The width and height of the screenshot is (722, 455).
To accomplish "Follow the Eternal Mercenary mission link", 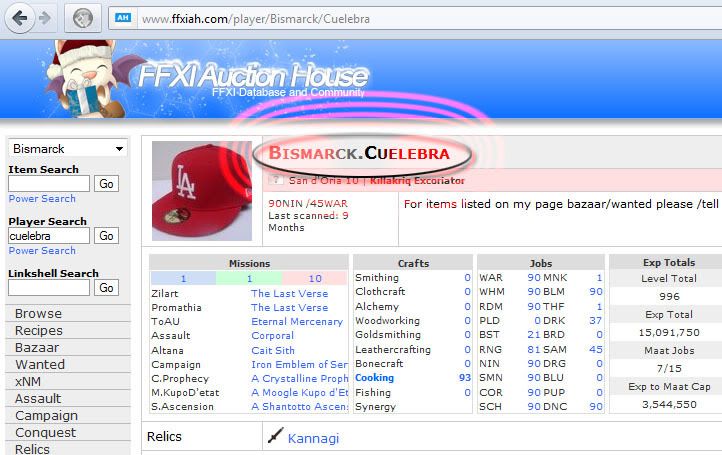I will coord(295,322).
